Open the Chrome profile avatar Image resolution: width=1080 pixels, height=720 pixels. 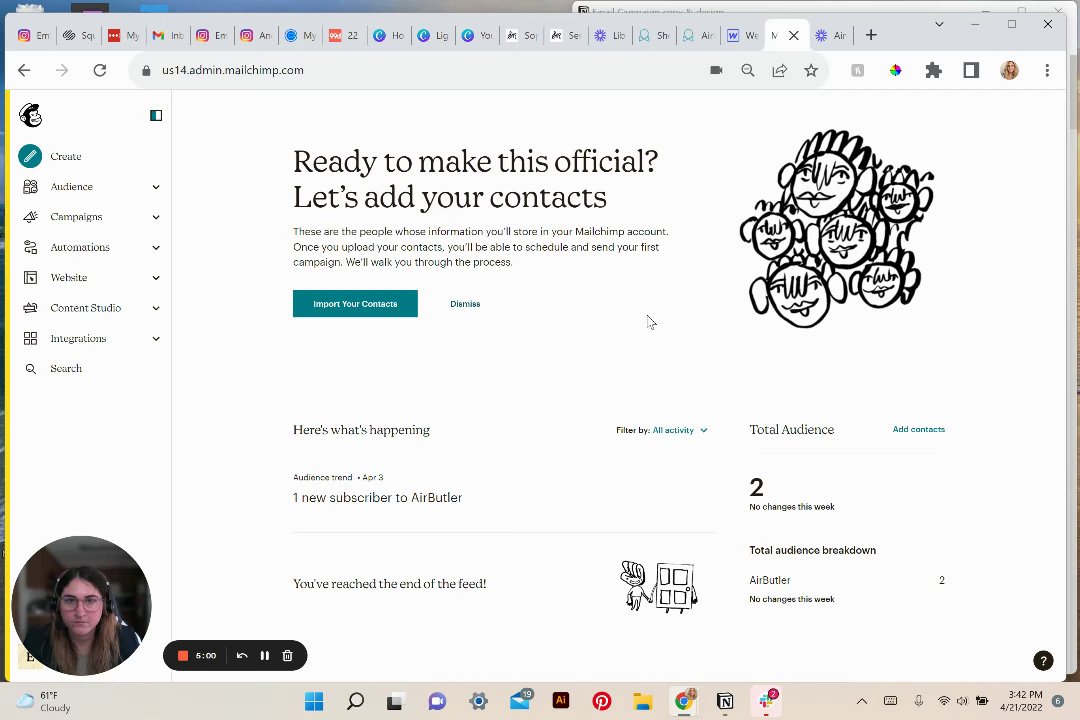coord(1009,70)
